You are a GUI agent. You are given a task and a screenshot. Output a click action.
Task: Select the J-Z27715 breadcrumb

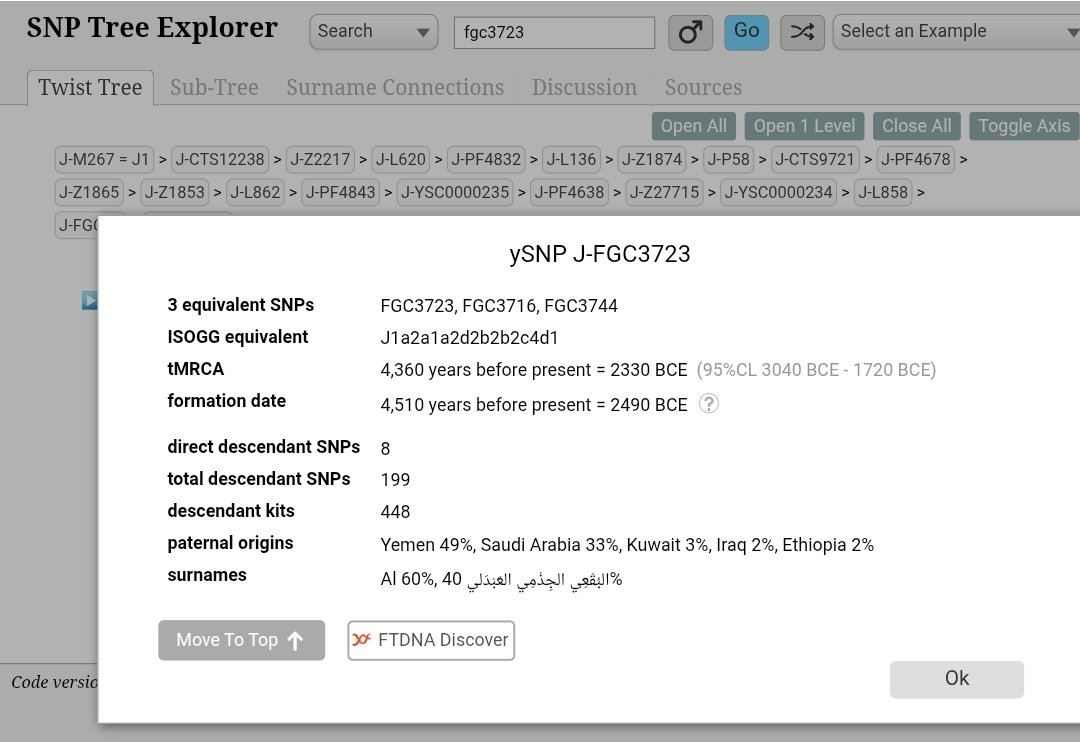point(664,192)
